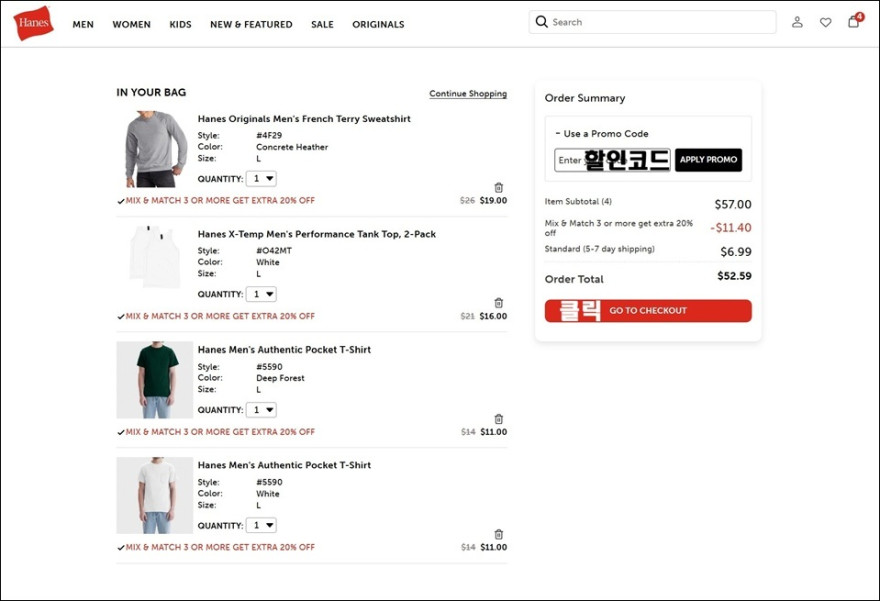Click Mix & Match offer under Deep Forest shirt
Viewport: 880px width, 601px height.
[220, 432]
